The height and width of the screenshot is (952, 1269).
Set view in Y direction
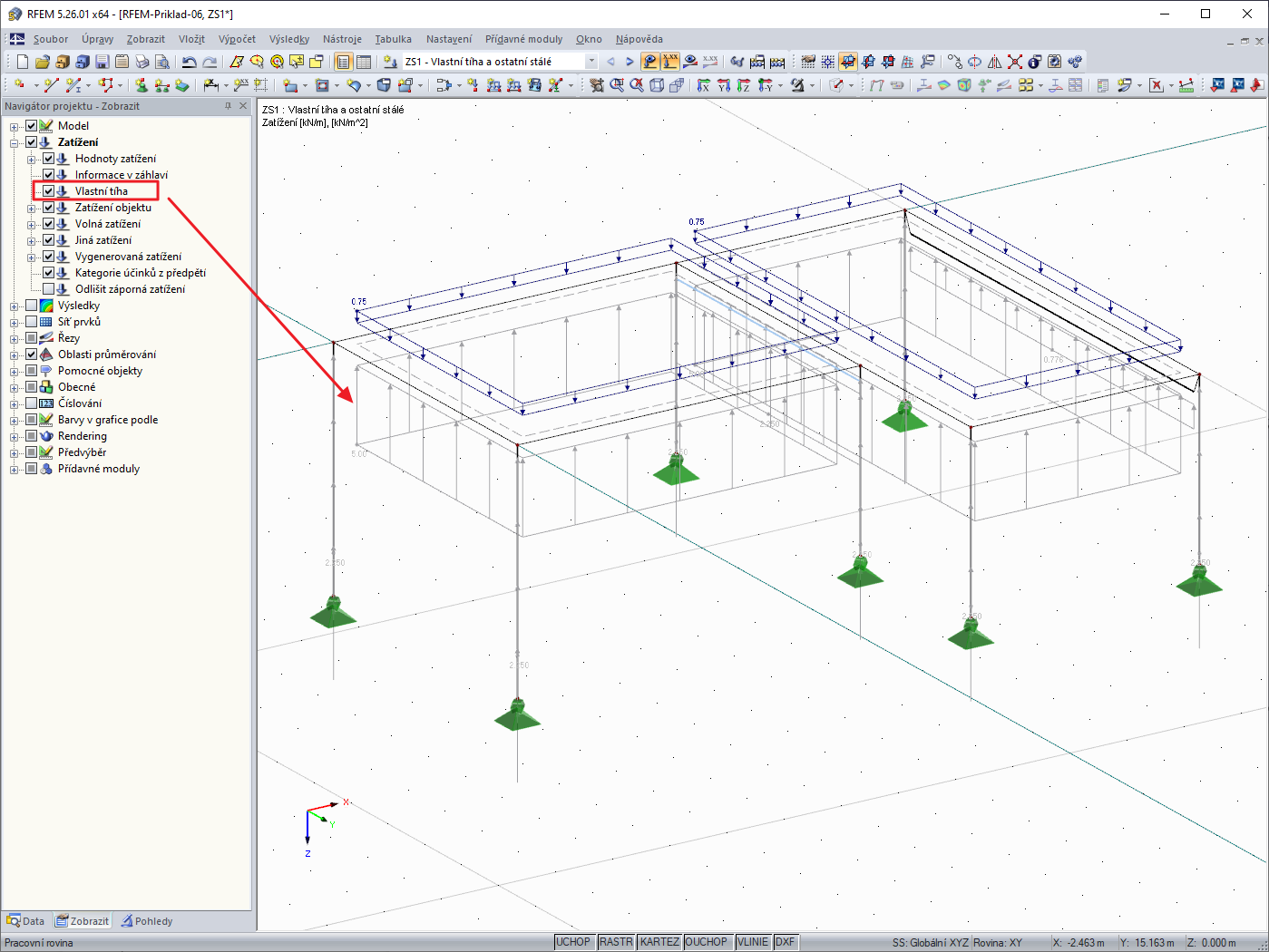point(724,85)
